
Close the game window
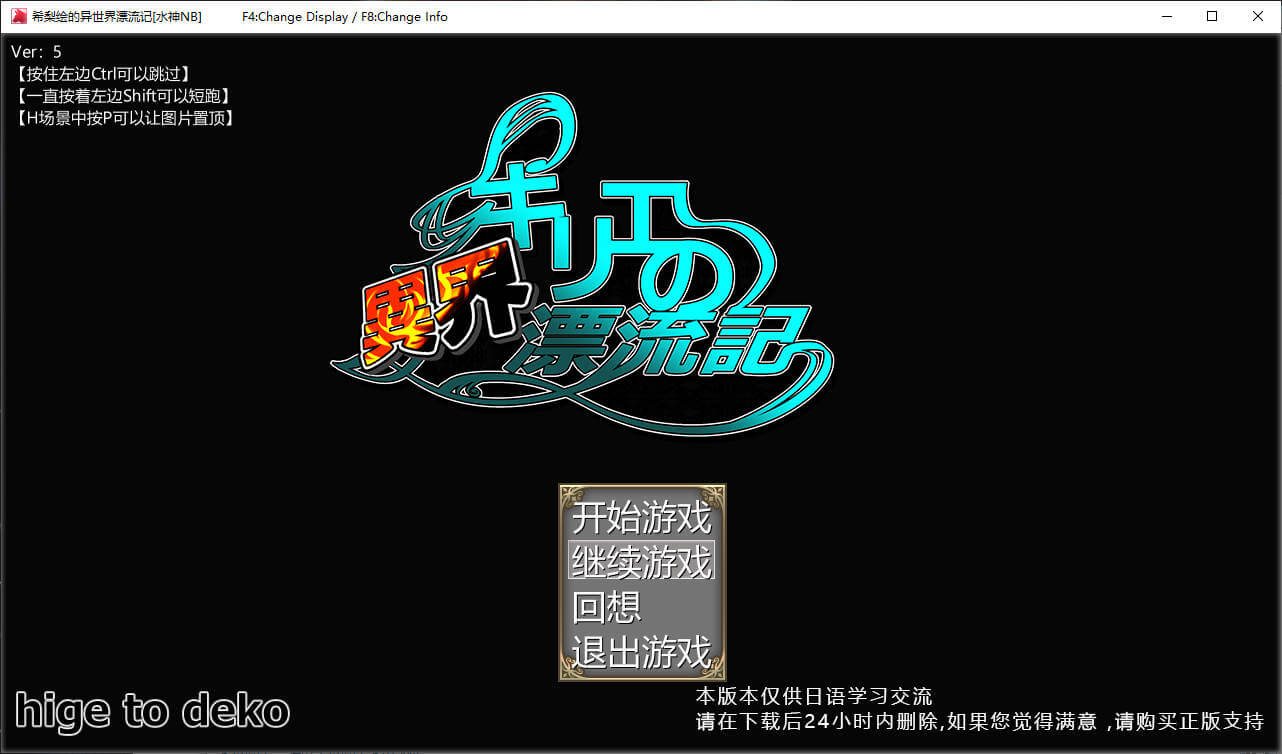coord(1258,16)
